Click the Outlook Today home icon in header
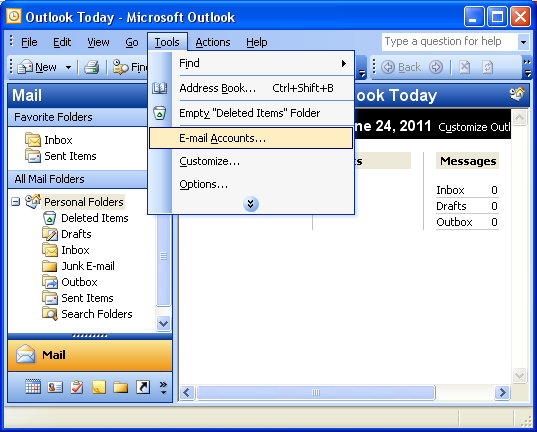This screenshot has width=537, height=432. click(x=517, y=94)
